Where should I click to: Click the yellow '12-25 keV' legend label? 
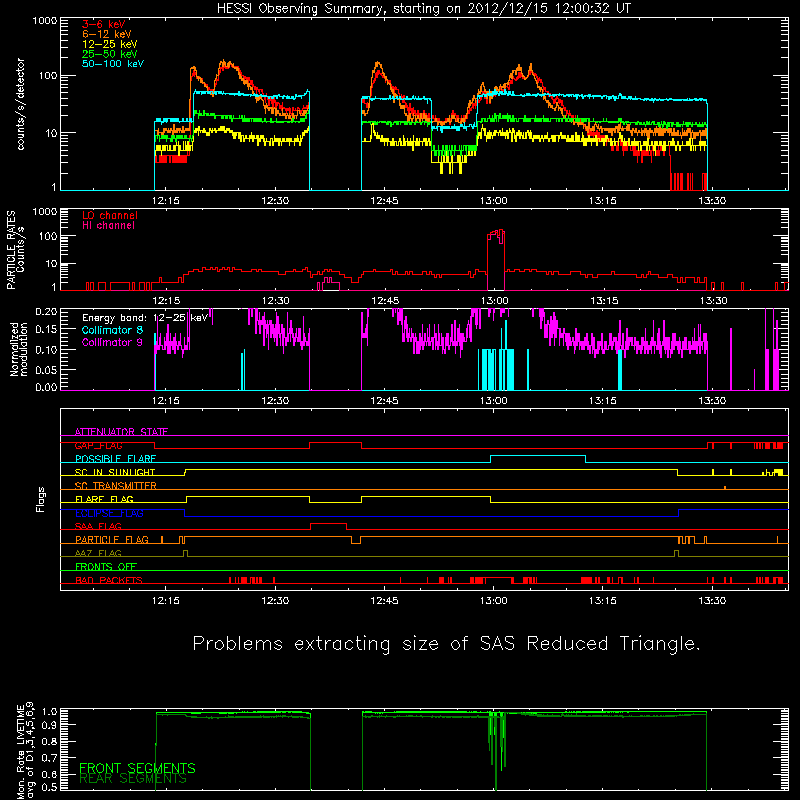(109, 44)
